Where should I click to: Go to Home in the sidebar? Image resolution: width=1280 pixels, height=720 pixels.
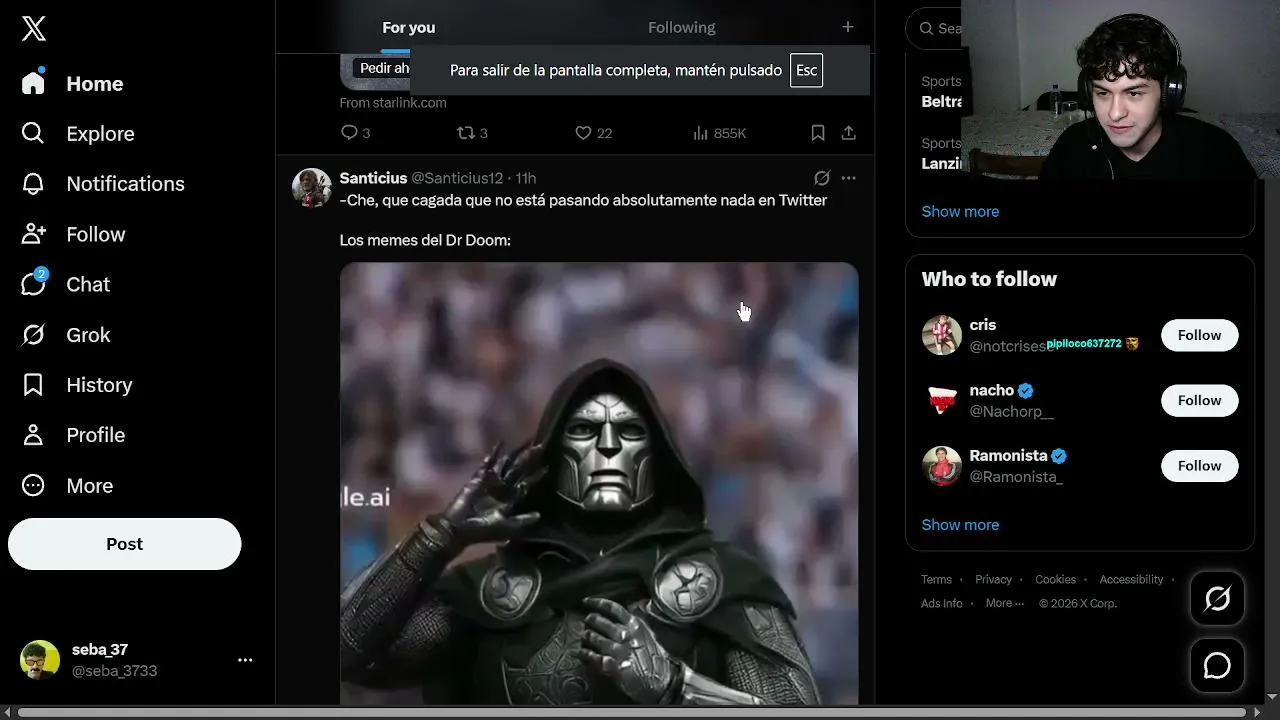(72, 84)
